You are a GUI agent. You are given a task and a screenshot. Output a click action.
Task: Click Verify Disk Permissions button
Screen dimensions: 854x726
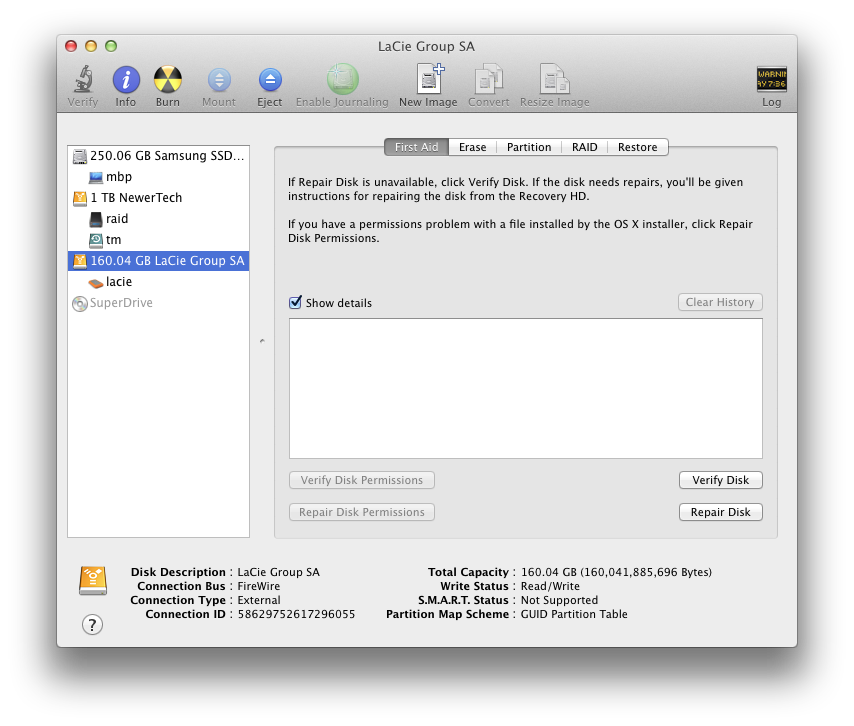(362, 480)
